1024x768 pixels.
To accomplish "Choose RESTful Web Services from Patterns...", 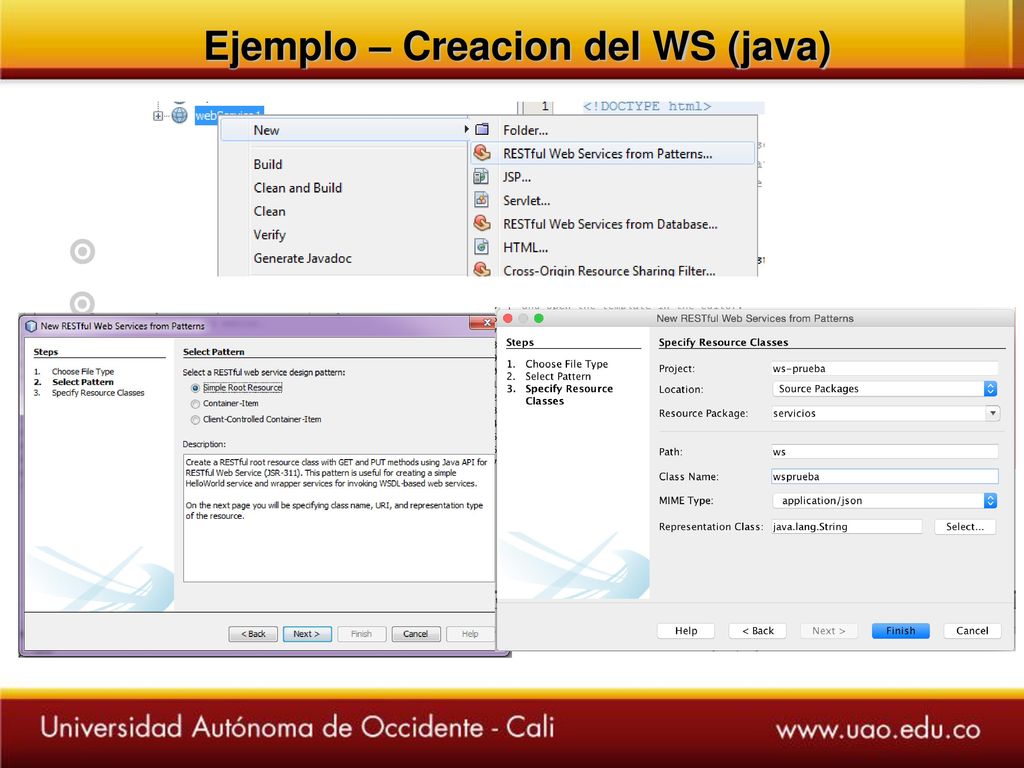I will [613, 153].
